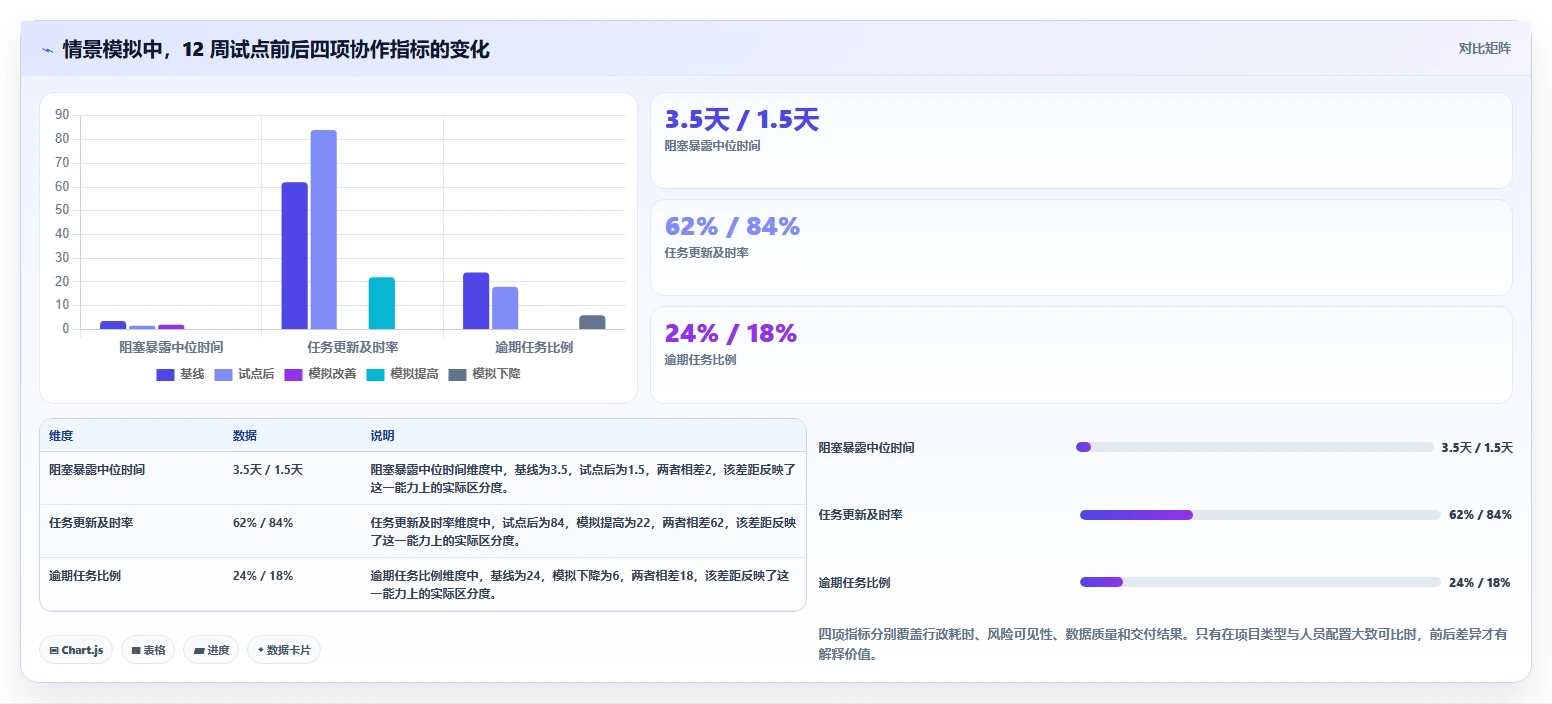Click table cell 24% / 18%
This screenshot has height=704, width=1552.
(263, 575)
